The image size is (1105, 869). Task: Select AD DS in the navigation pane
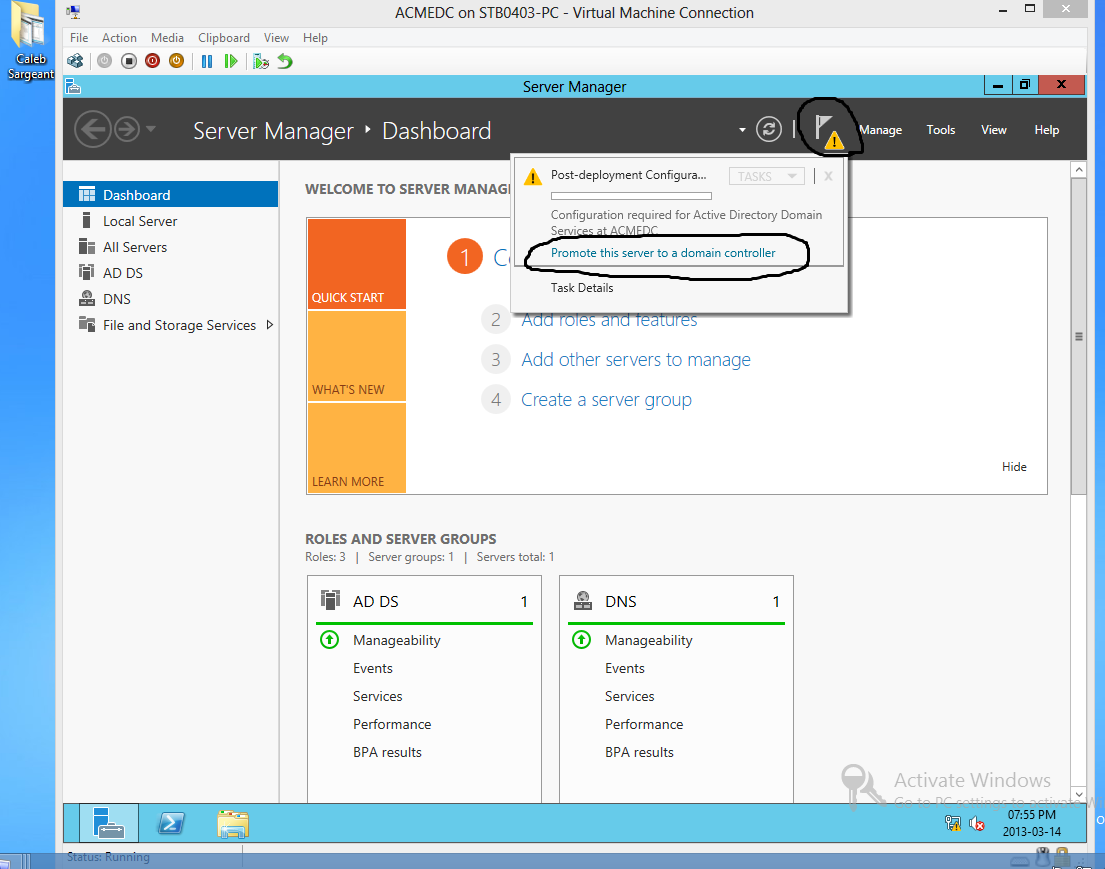click(x=171, y=273)
